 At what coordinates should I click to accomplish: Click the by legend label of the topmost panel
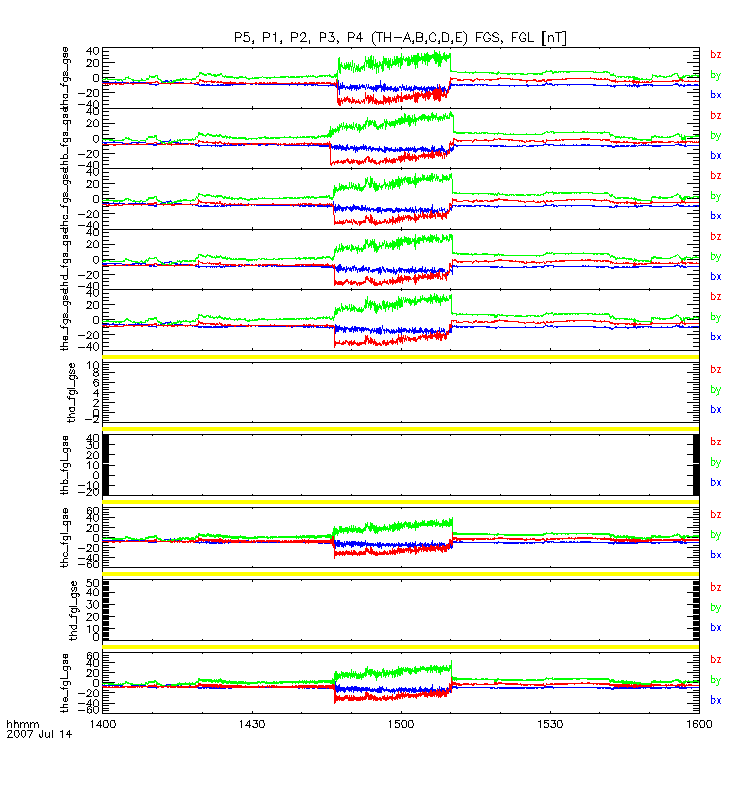[x=715, y=75]
